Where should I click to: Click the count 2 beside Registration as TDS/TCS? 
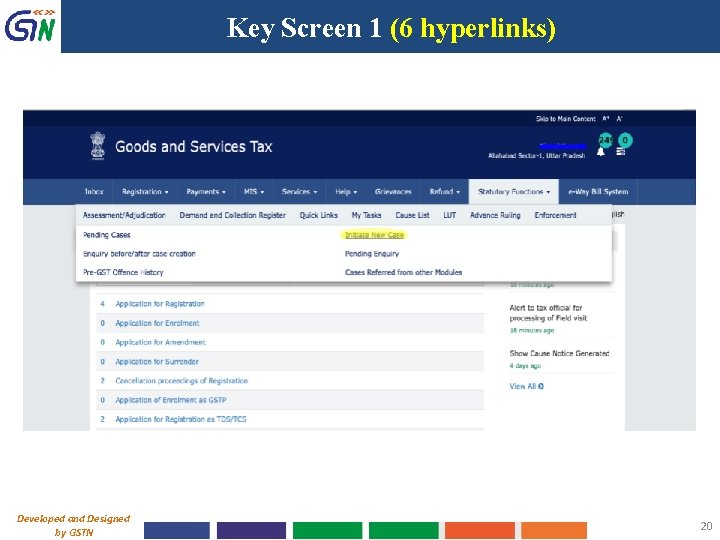102,419
